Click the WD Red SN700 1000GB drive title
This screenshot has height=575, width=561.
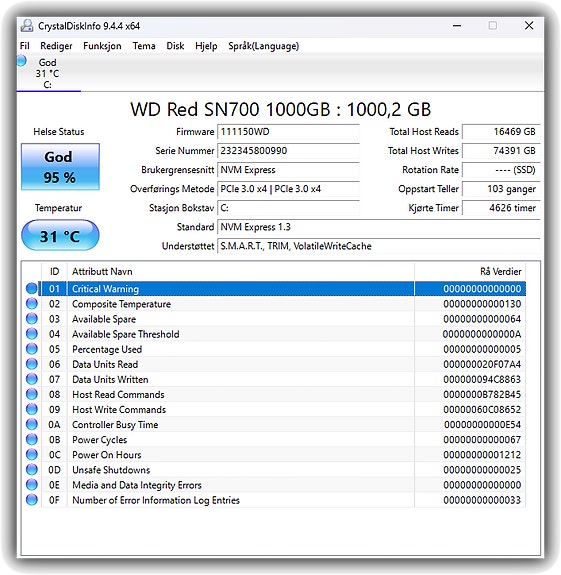(280, 109)
